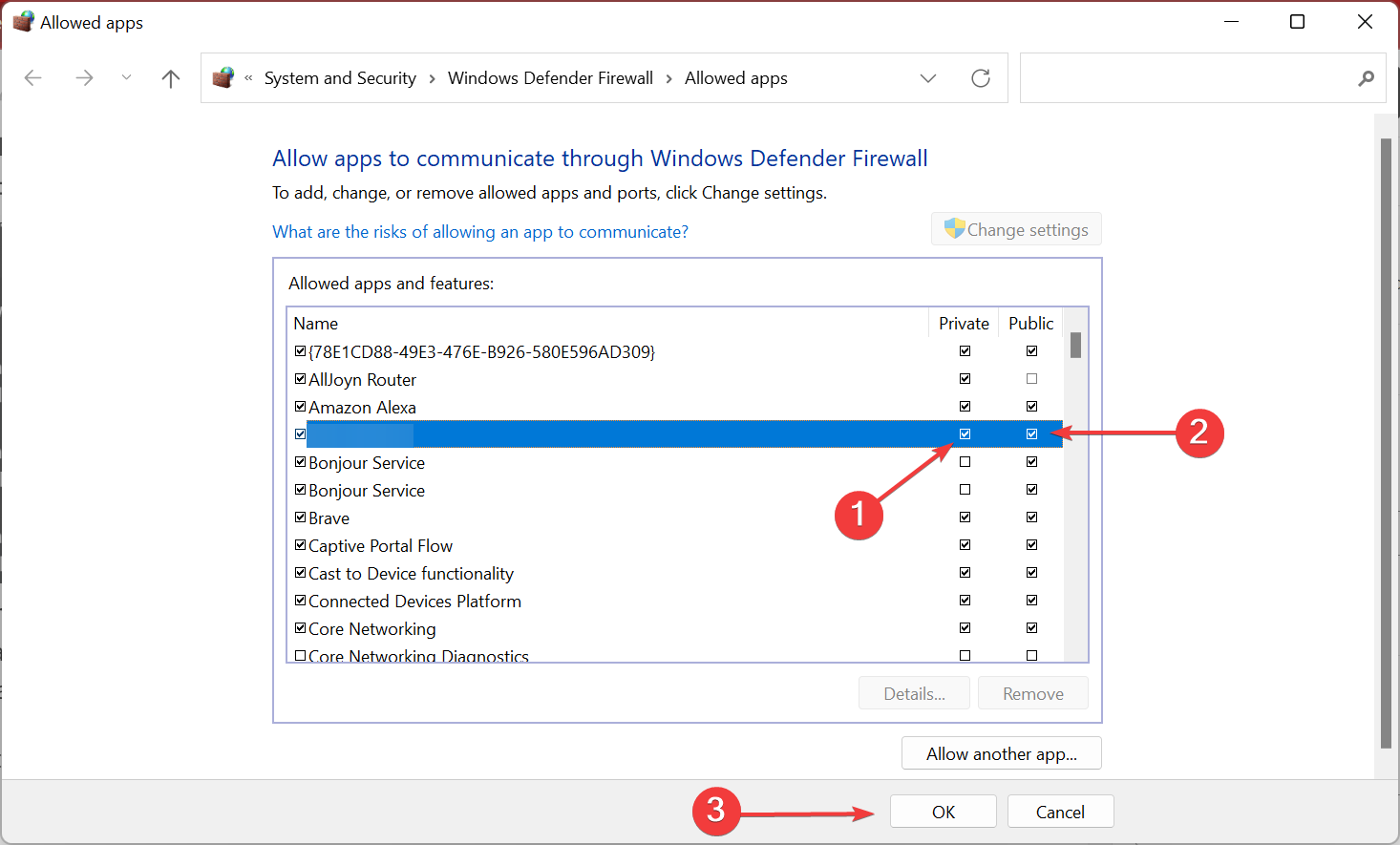
Task: Toggle Core Networking enabled checkbox
Action: (x=301, y=628)
